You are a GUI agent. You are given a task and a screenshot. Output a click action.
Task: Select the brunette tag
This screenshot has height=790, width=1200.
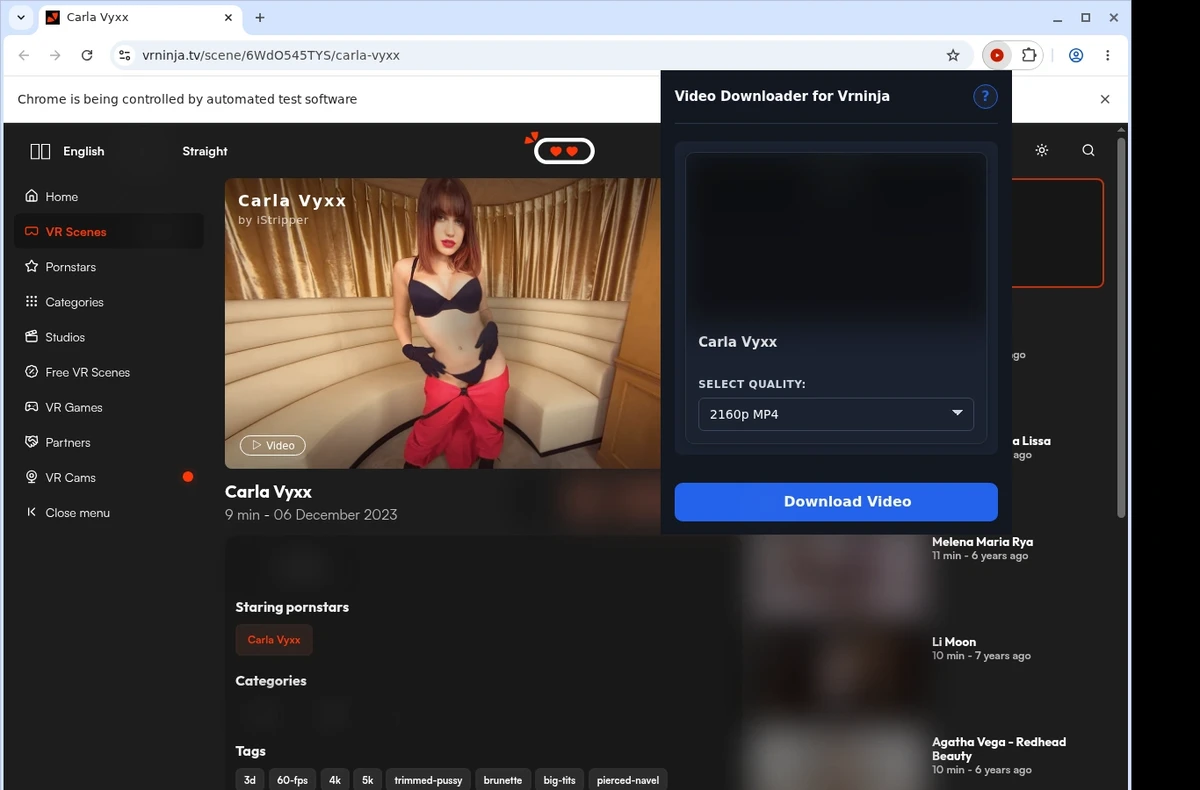503,780
